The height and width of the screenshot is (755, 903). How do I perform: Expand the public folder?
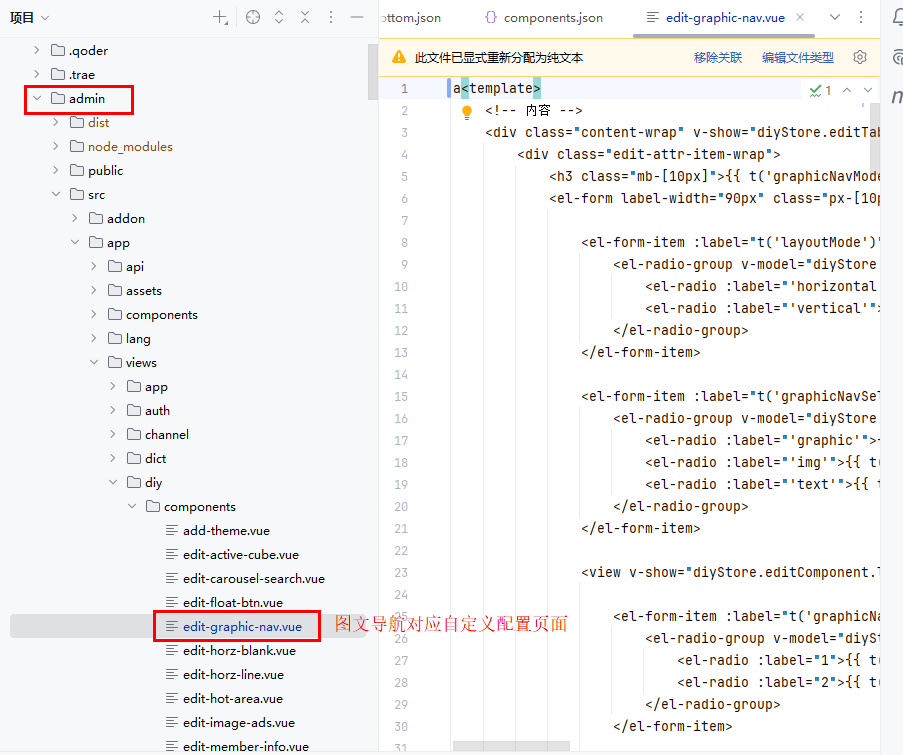[56, 170]
